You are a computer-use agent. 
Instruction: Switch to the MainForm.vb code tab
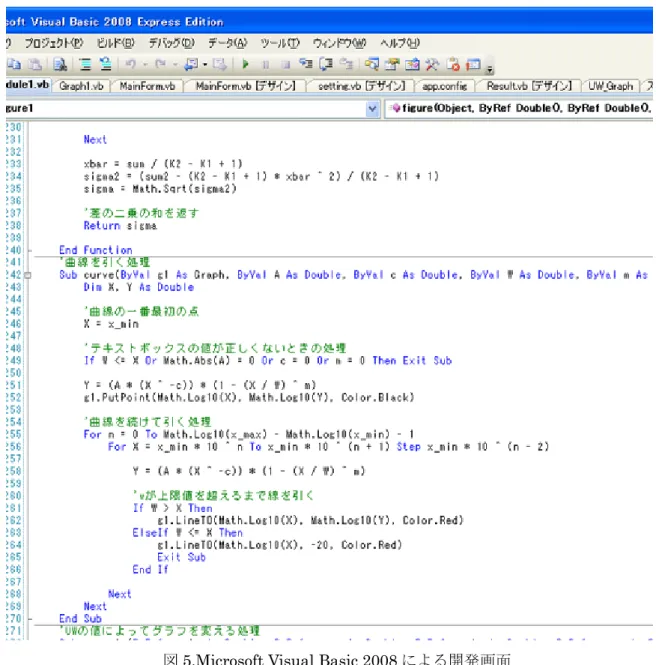pos(147,86)
